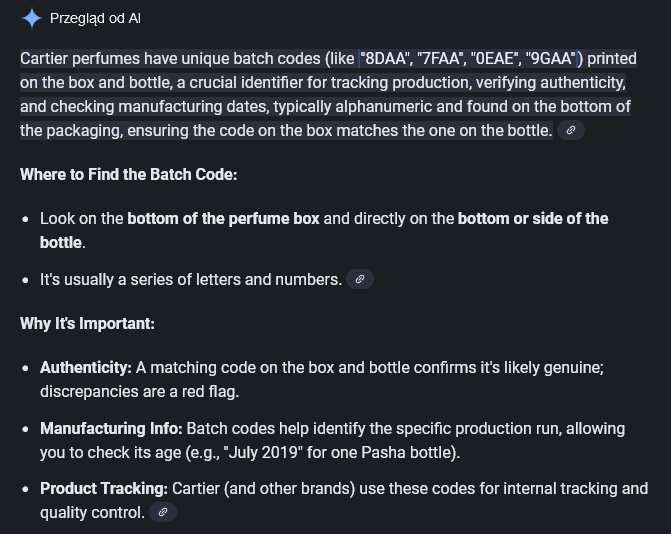Click the bold "Product Tracking:" label
671x534 pixels.
click(x=104, y=489)
